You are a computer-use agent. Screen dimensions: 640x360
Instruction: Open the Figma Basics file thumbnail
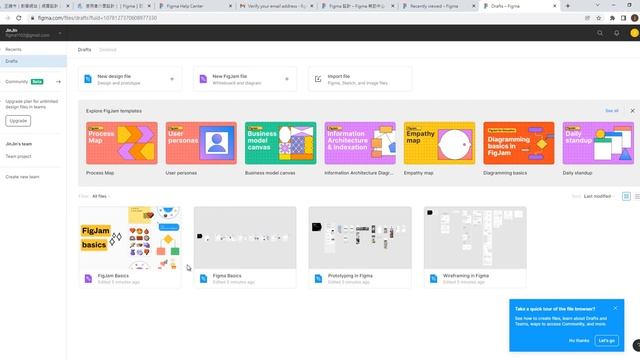click(245, 238)
